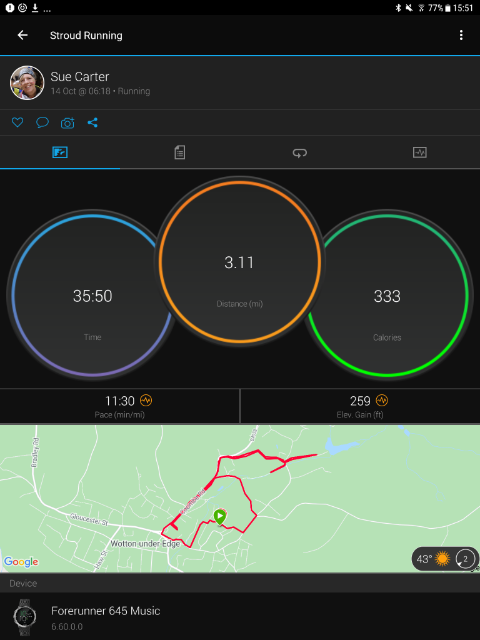The width and height of the screenshot is (480, 640).
Task: Share the activity with the share icon
Action: [93, 122]
